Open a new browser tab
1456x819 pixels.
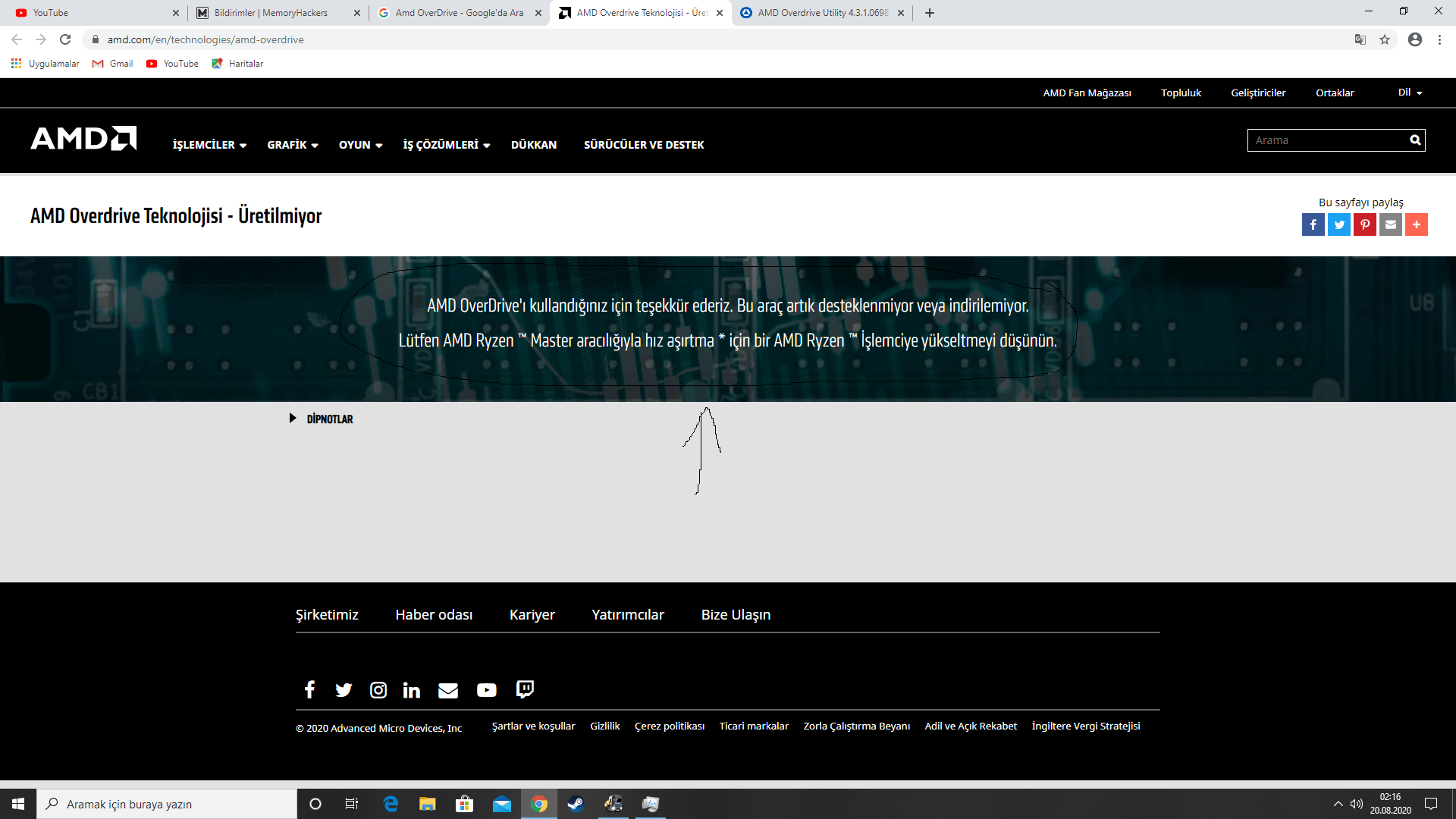coord(930,13)
